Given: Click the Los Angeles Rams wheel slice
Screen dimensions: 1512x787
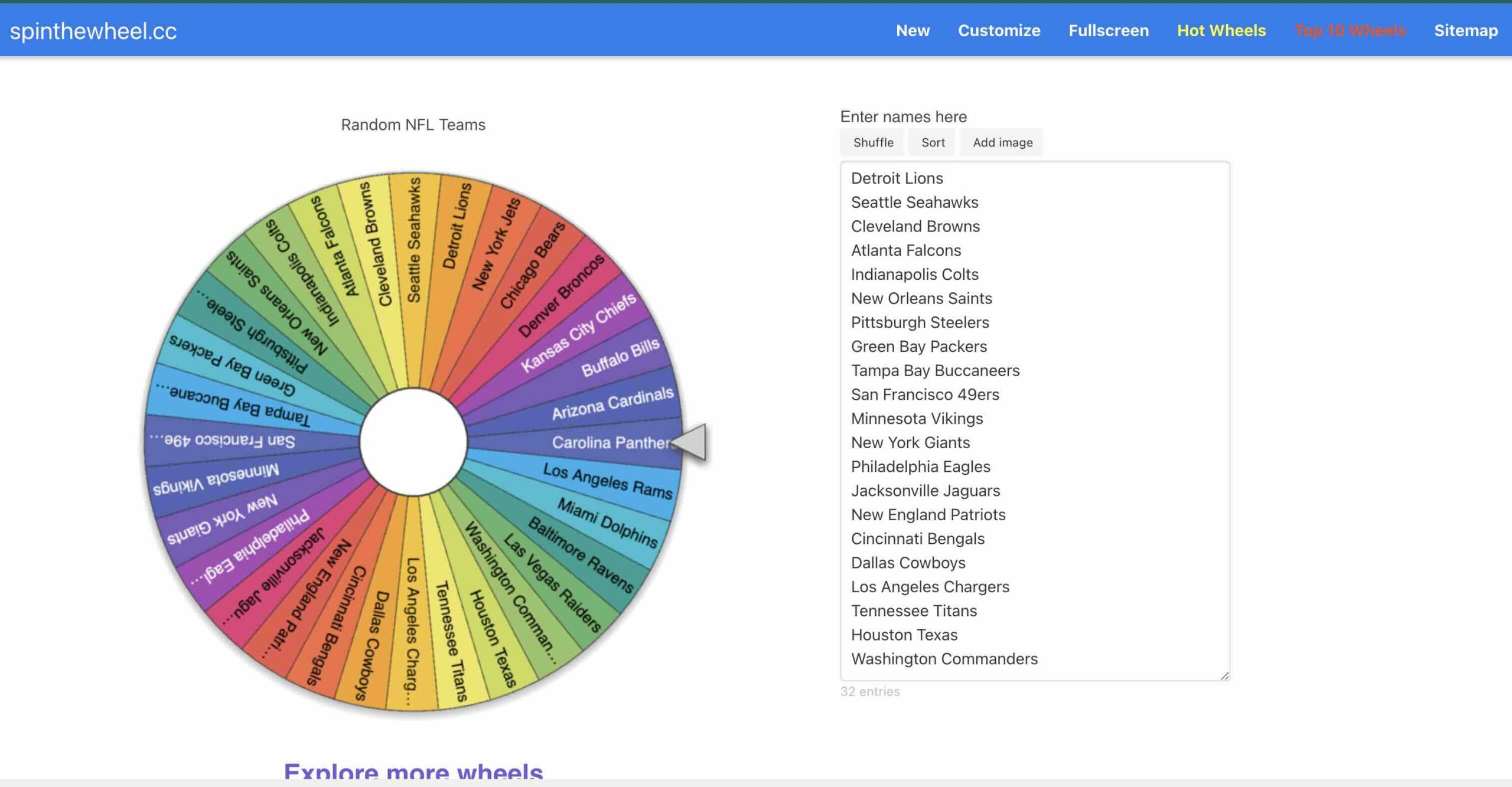Looking at the screenshot, I should tap(608, 481).
